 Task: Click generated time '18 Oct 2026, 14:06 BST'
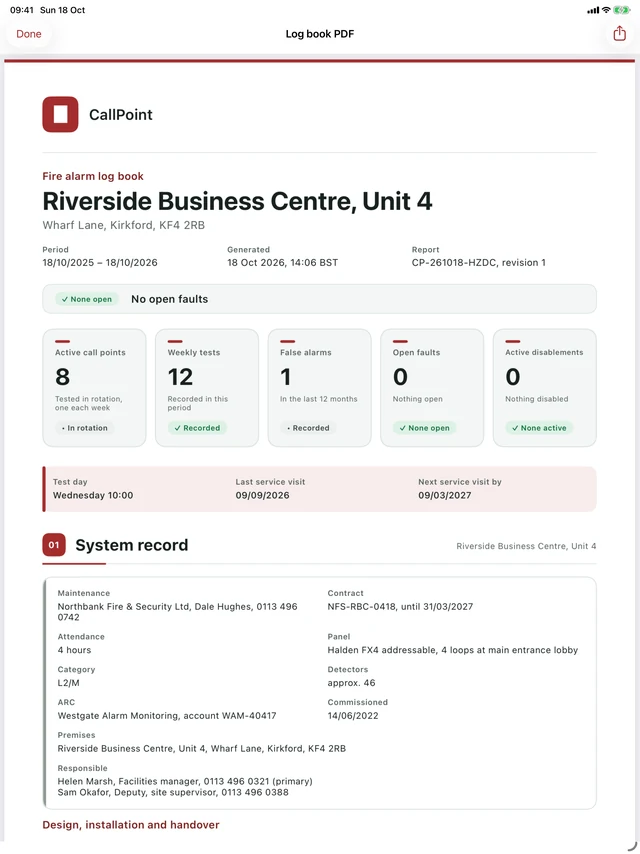283,263
